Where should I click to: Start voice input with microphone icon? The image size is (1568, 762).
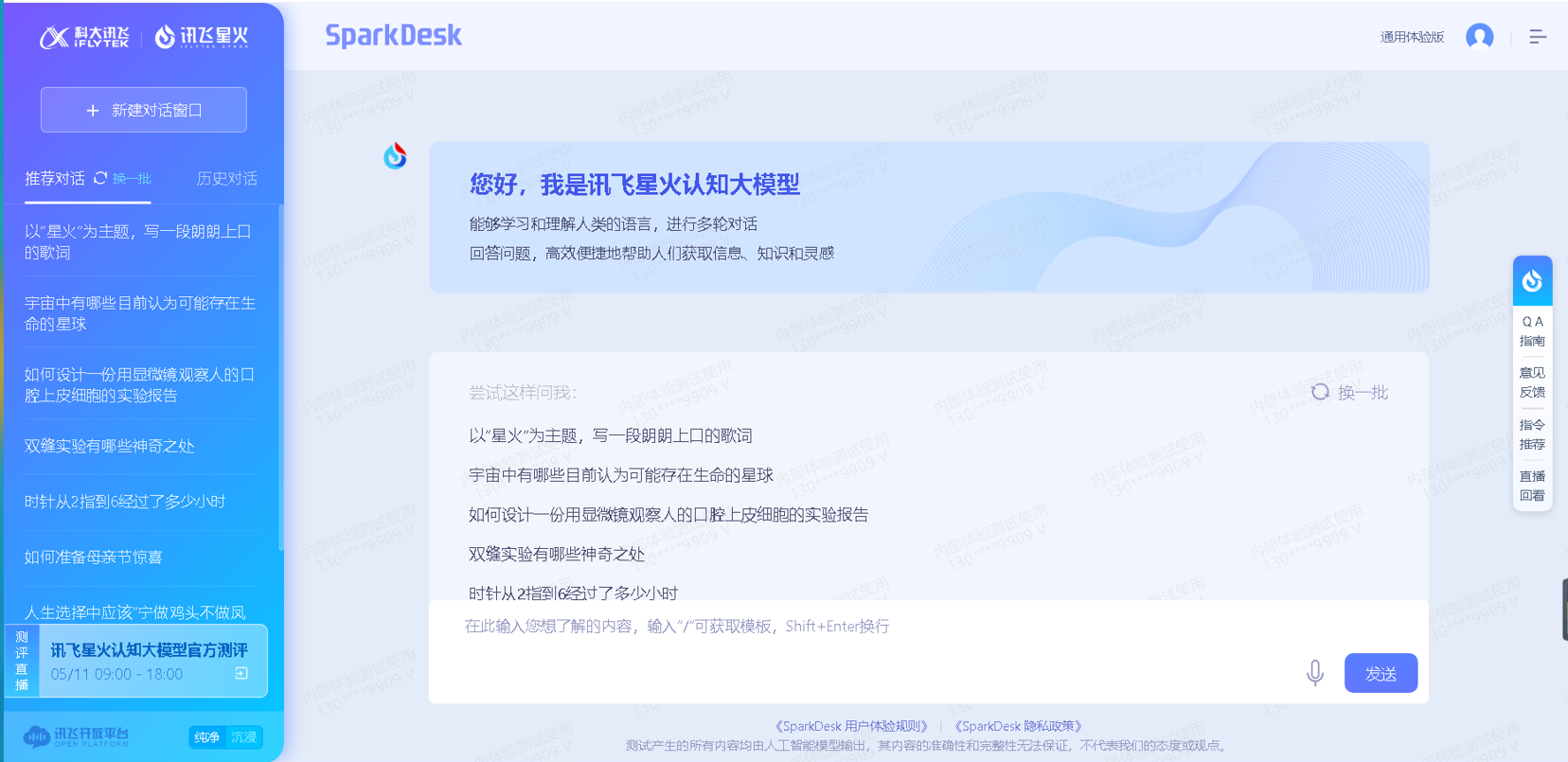1315,673
